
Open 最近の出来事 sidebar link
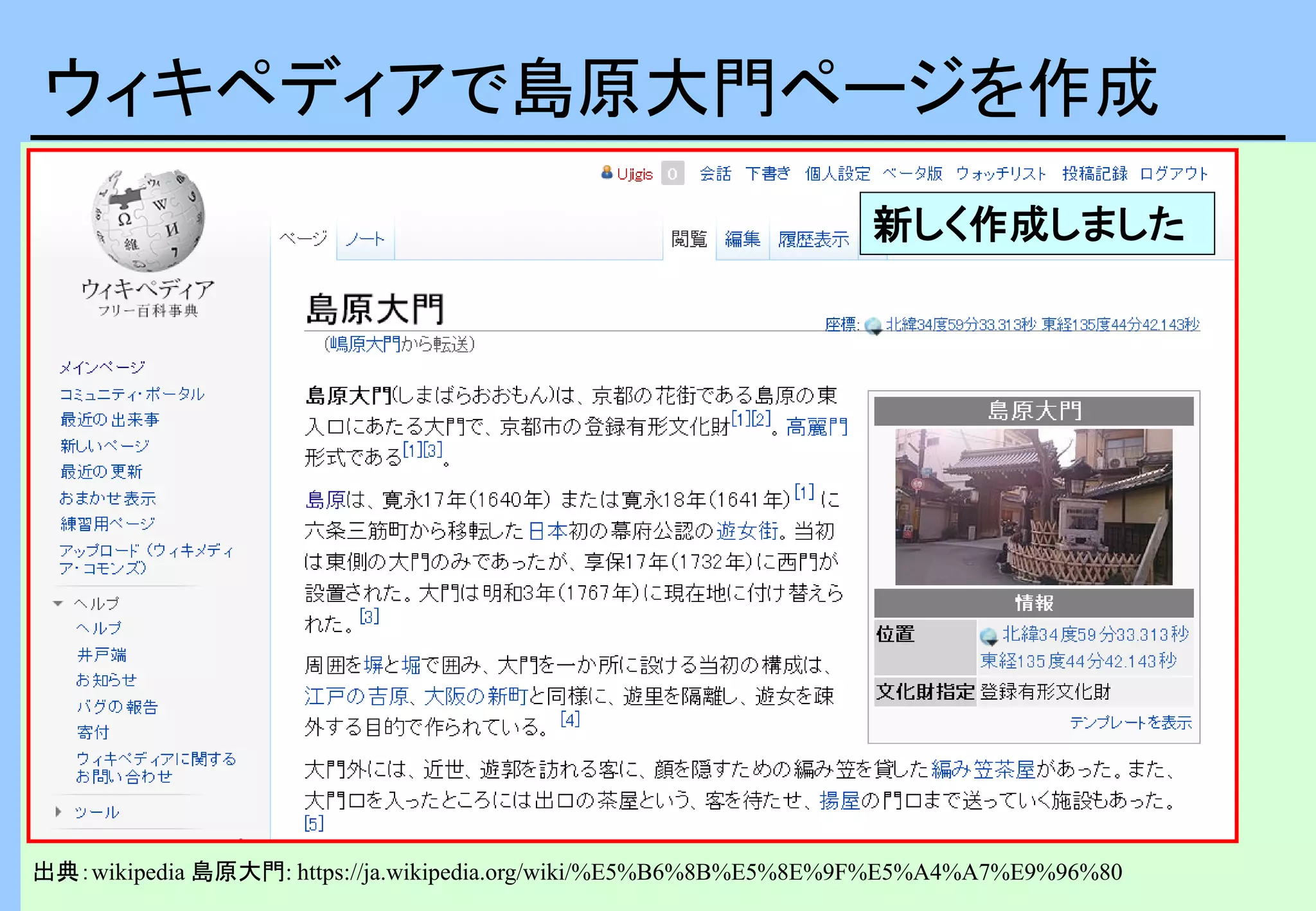click(x=109, y=420)
